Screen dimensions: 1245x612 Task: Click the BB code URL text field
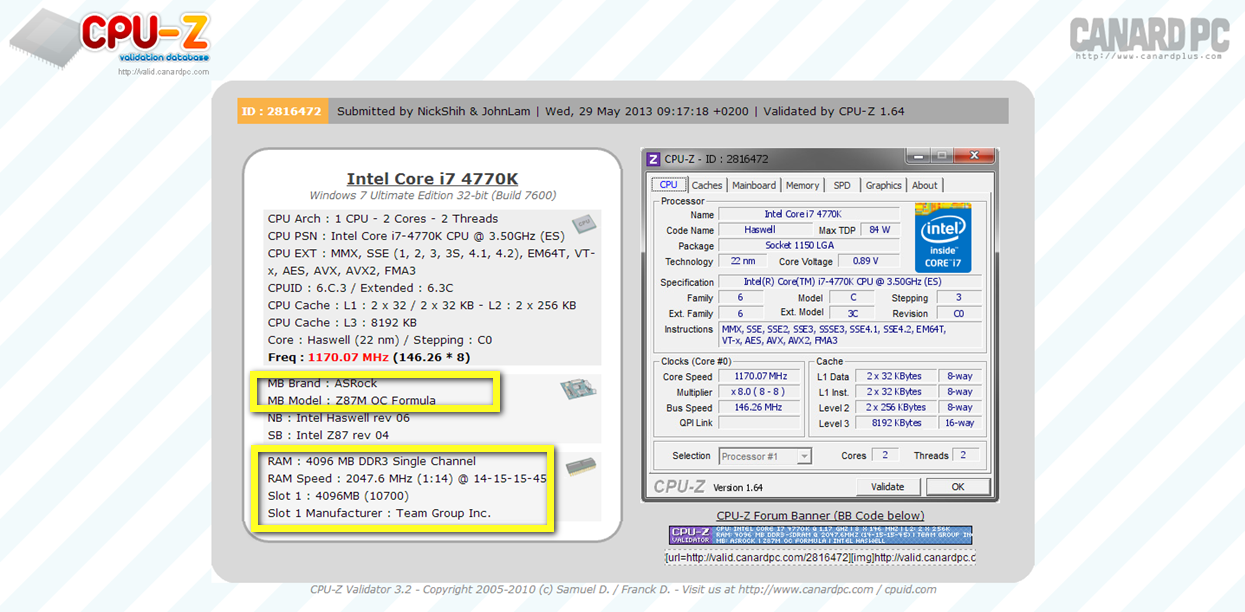[x=820, y=557]
